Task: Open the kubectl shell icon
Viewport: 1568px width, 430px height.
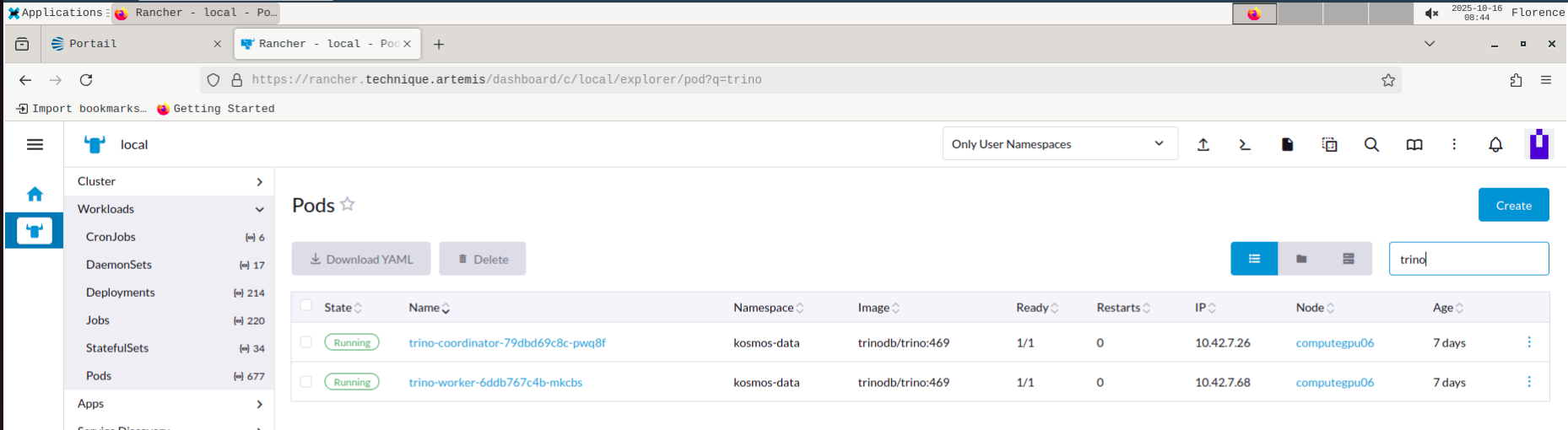Action: coord(1245,145)
